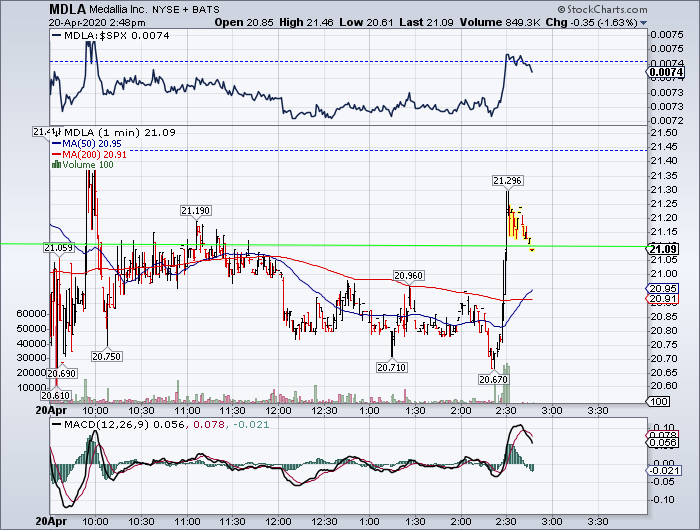Click the 21.09 last price tag on axis
The height and width of the screenshot is (530, 700).
[662, 249]
